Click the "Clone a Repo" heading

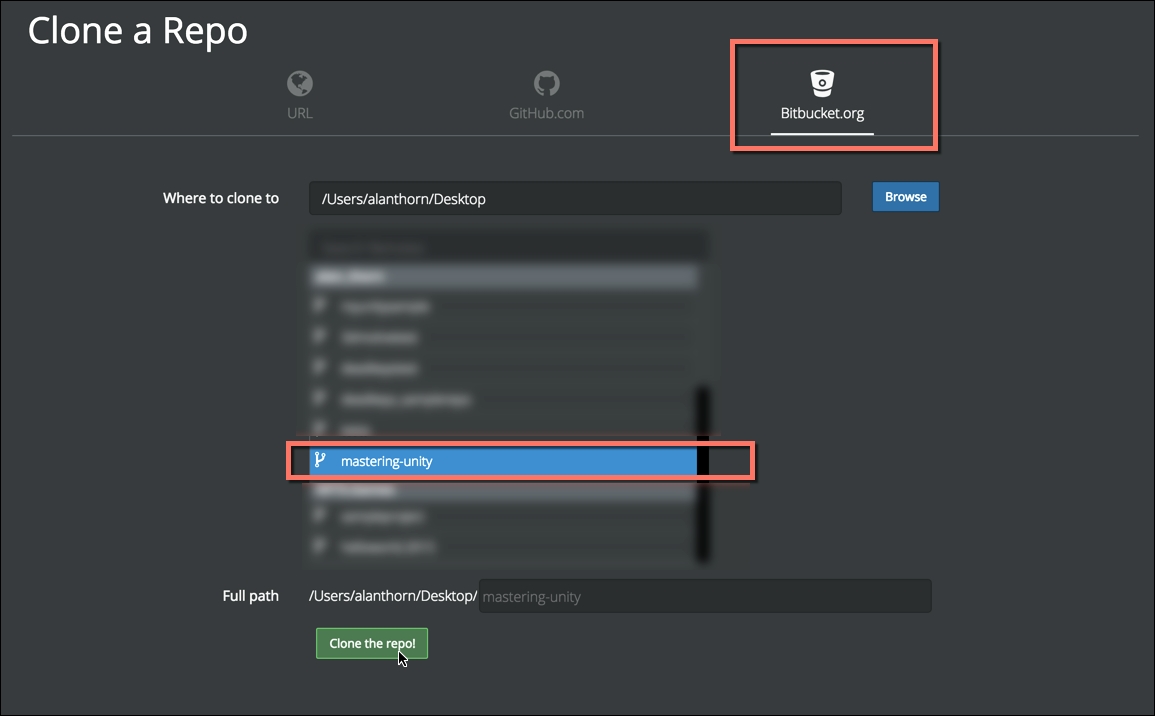138,31
